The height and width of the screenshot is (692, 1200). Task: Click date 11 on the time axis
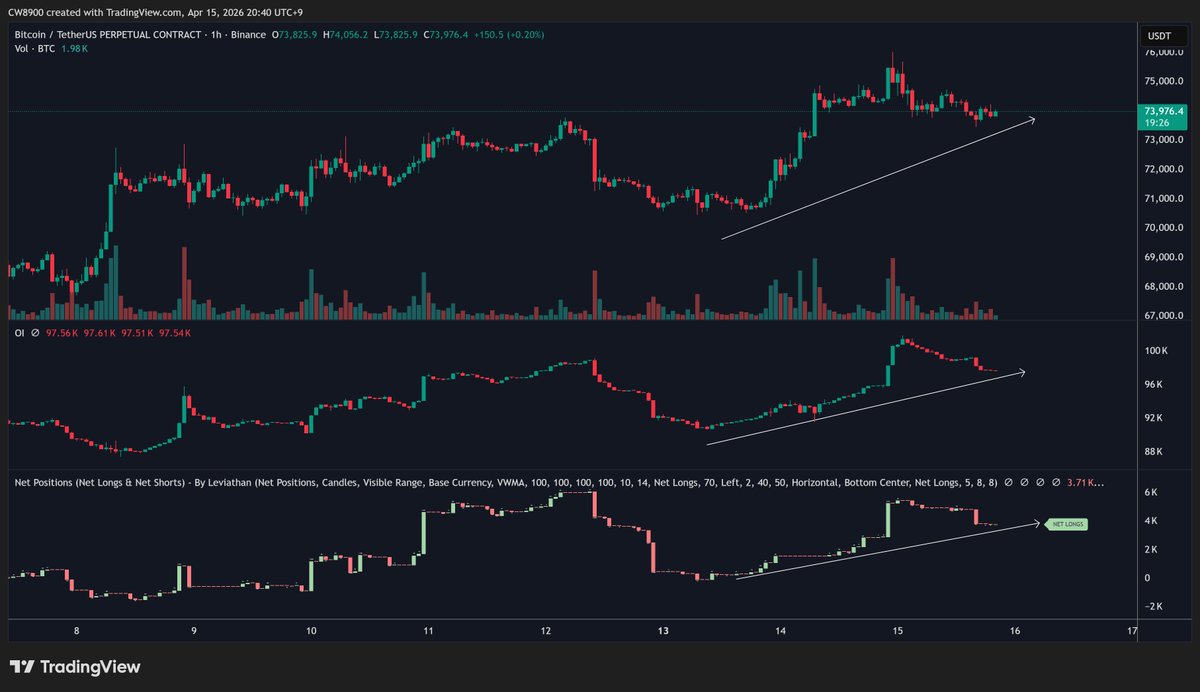pyautogui.click(x=428, y=631)
